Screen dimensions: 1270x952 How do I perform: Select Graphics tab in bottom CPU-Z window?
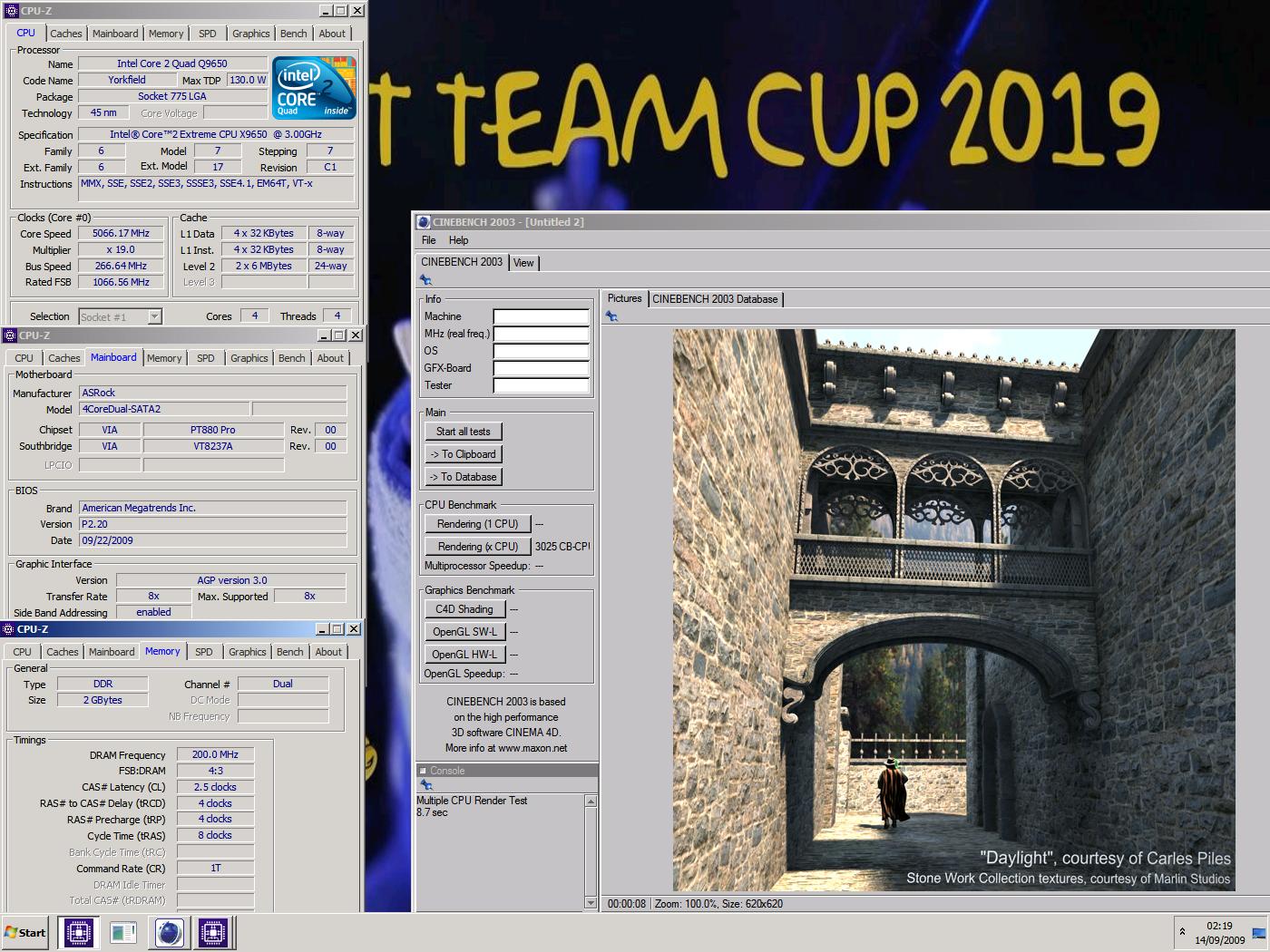click(x=248, y=652)
